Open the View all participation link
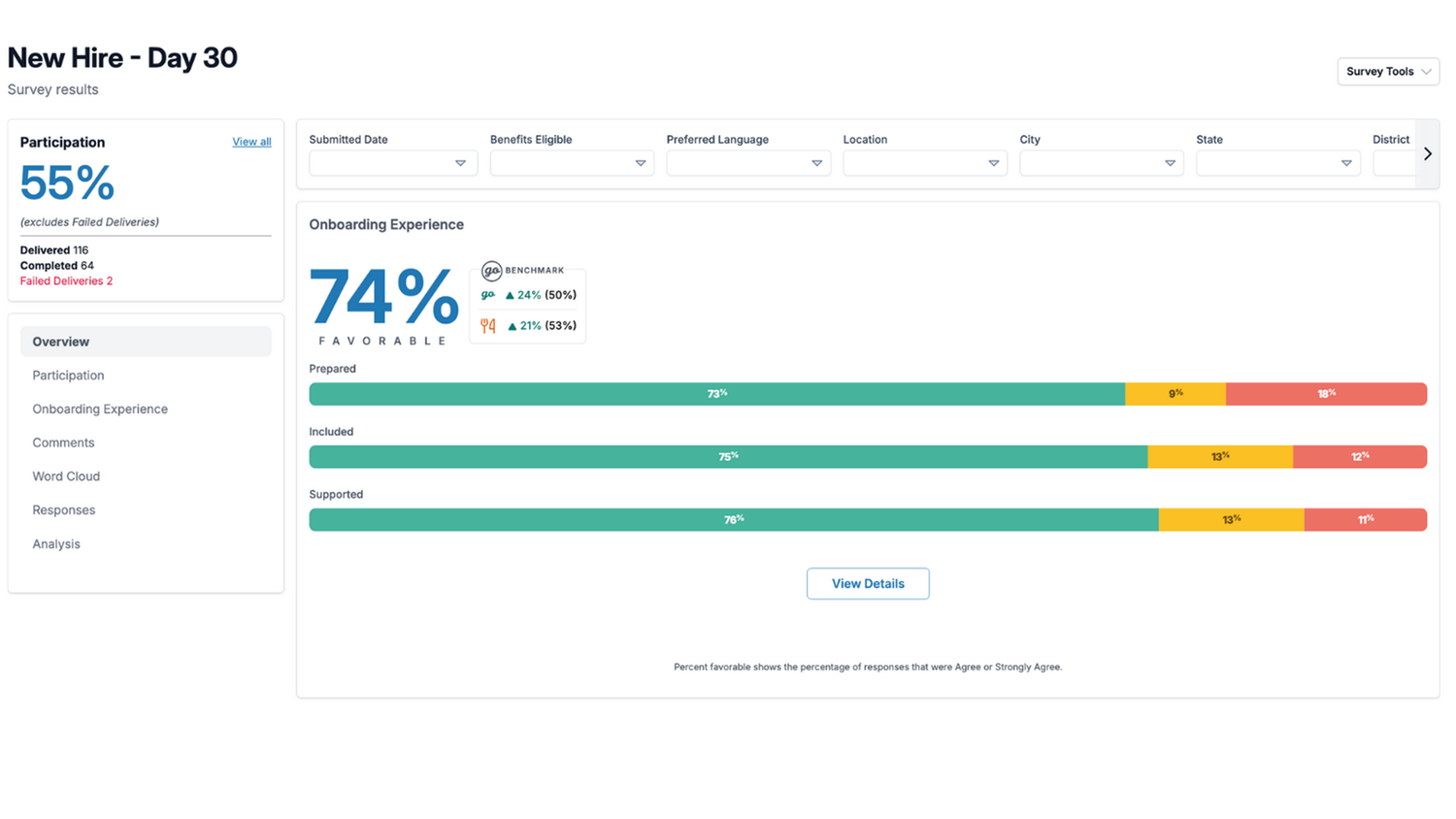This screenshot has width=1456, height=819. point(251,142)
